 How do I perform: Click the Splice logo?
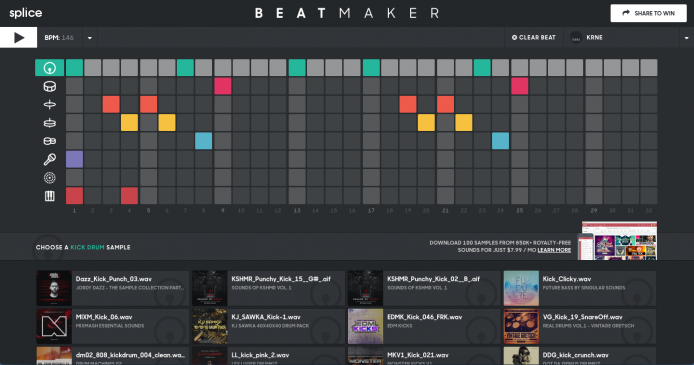point(26,13)
